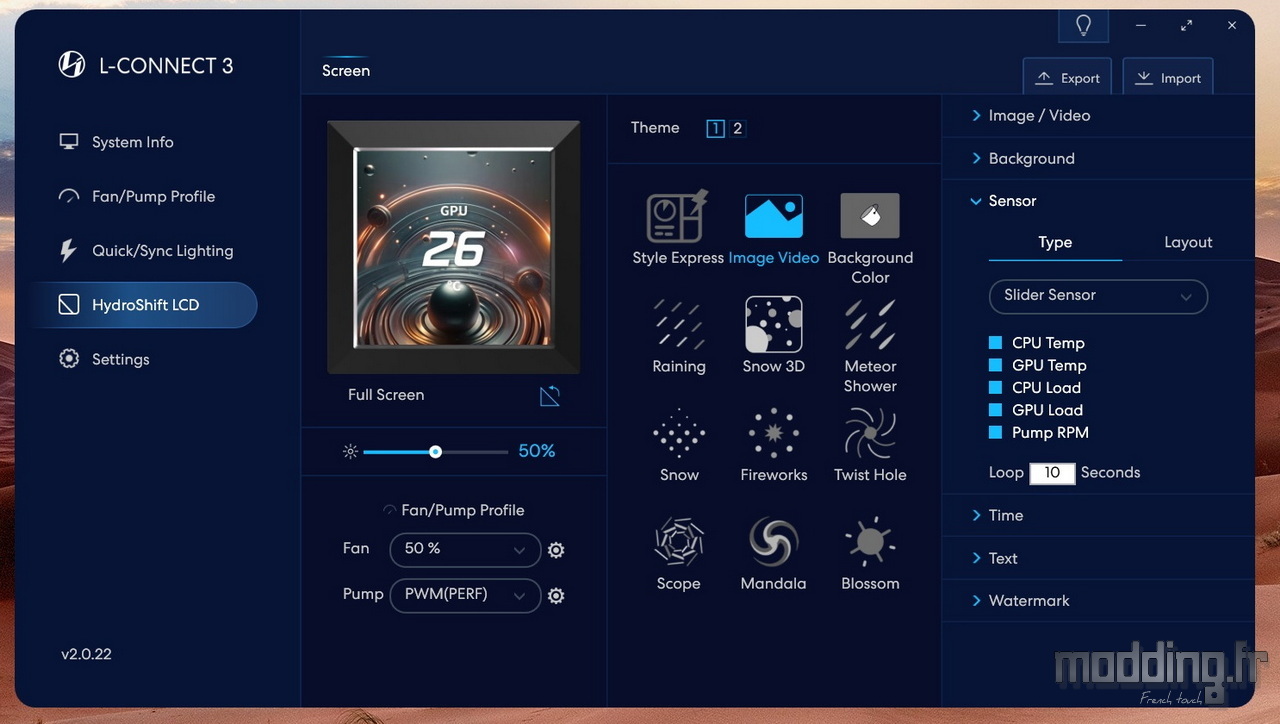Expand the Image / Video section

point(1098,116)
